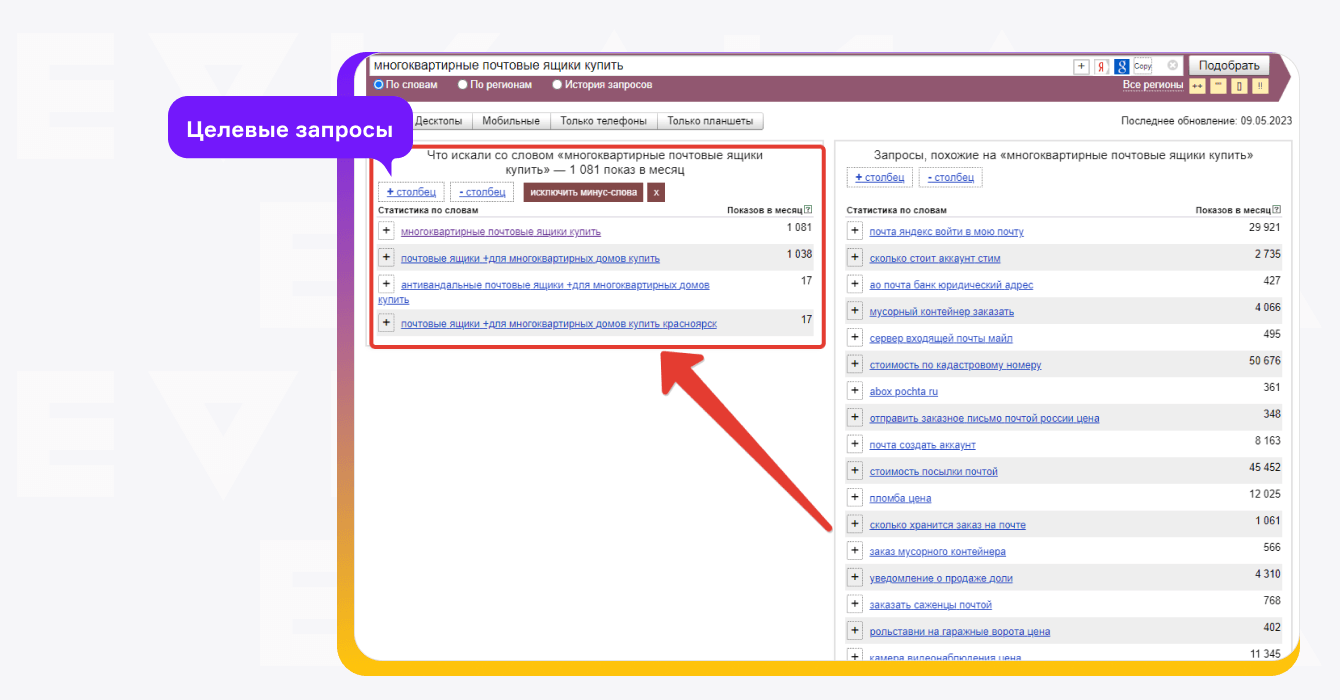Click help icon by left 'Показов в месяц'

click(x=808, y=210)
